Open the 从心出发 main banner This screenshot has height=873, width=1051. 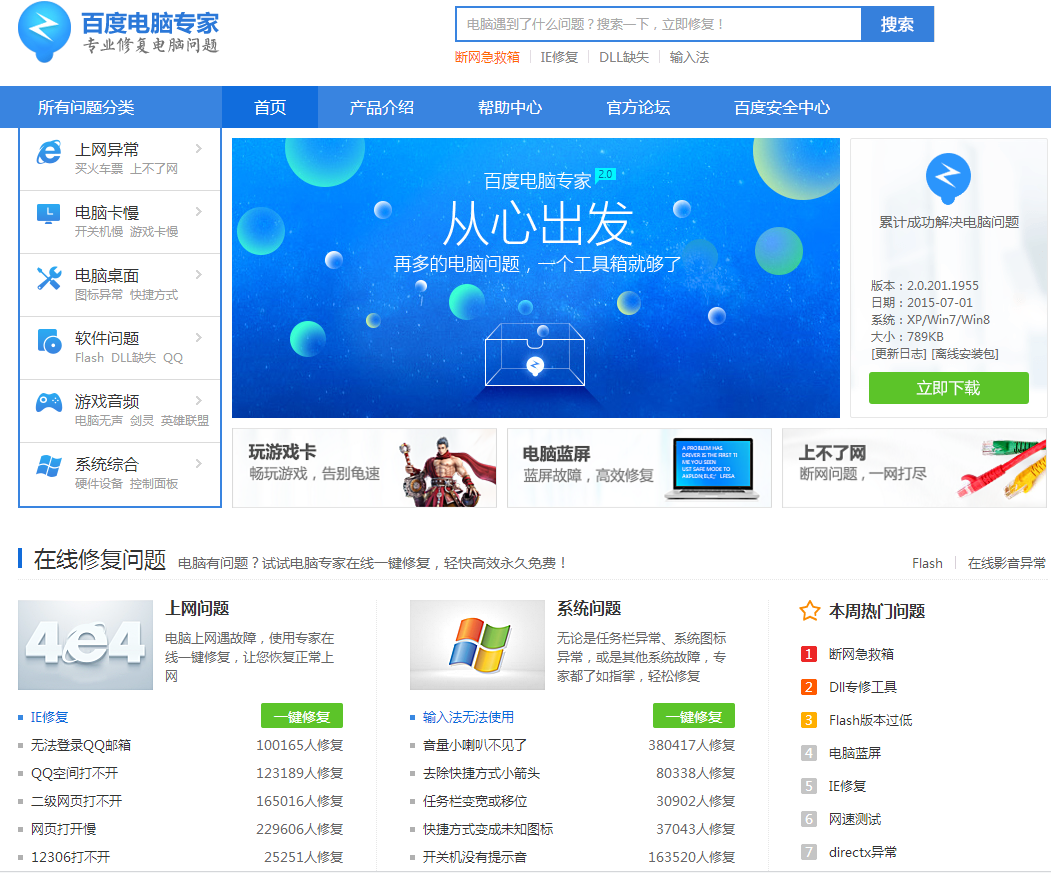[536, 278]
